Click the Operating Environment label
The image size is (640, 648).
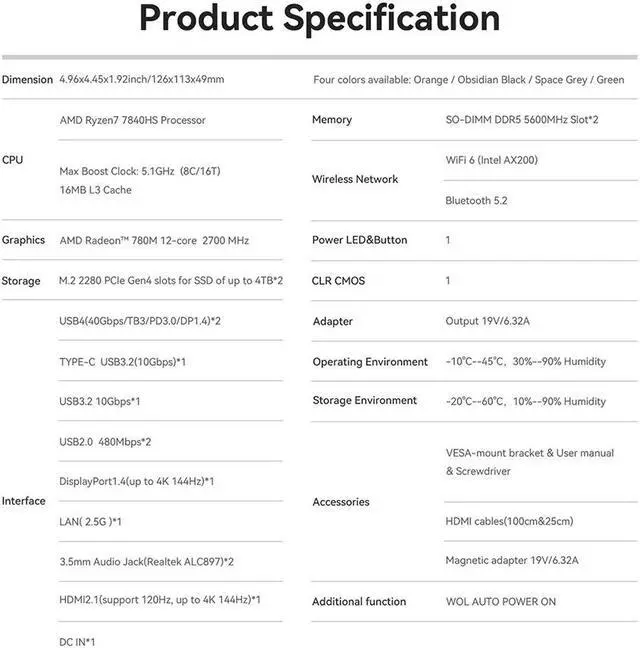370,362
